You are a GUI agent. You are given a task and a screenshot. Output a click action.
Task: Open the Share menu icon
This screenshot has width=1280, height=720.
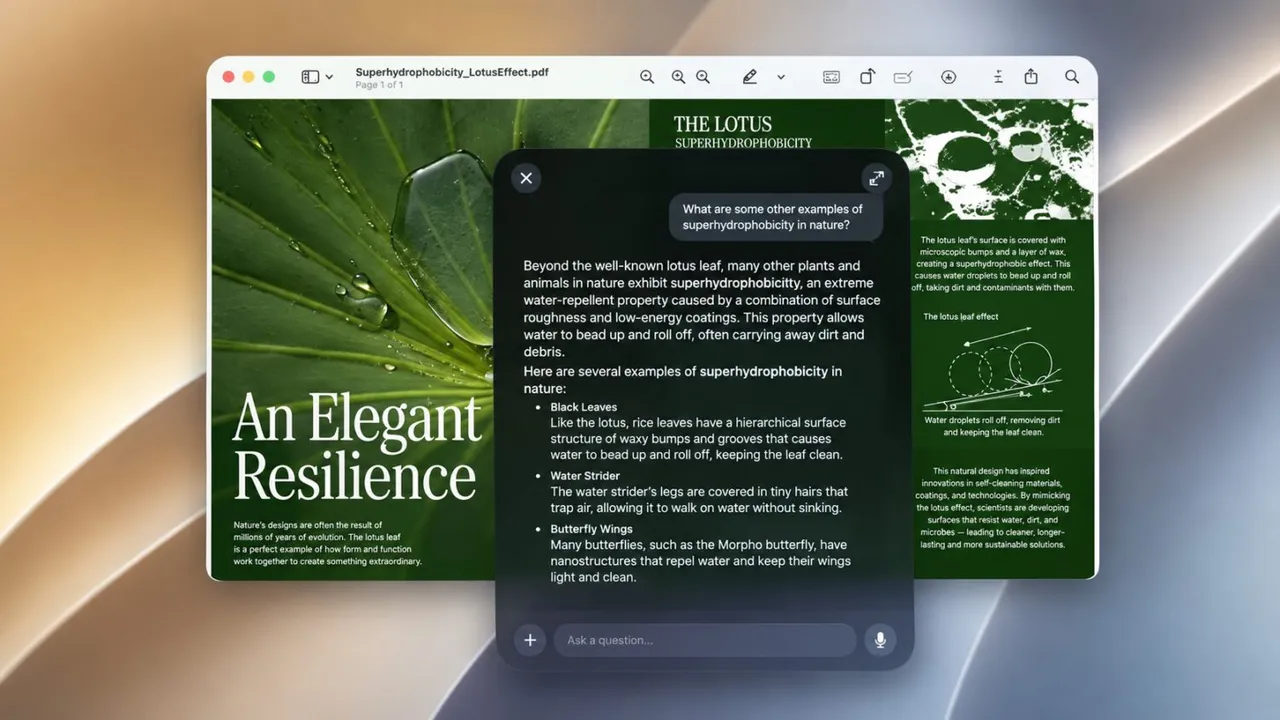1031,76
